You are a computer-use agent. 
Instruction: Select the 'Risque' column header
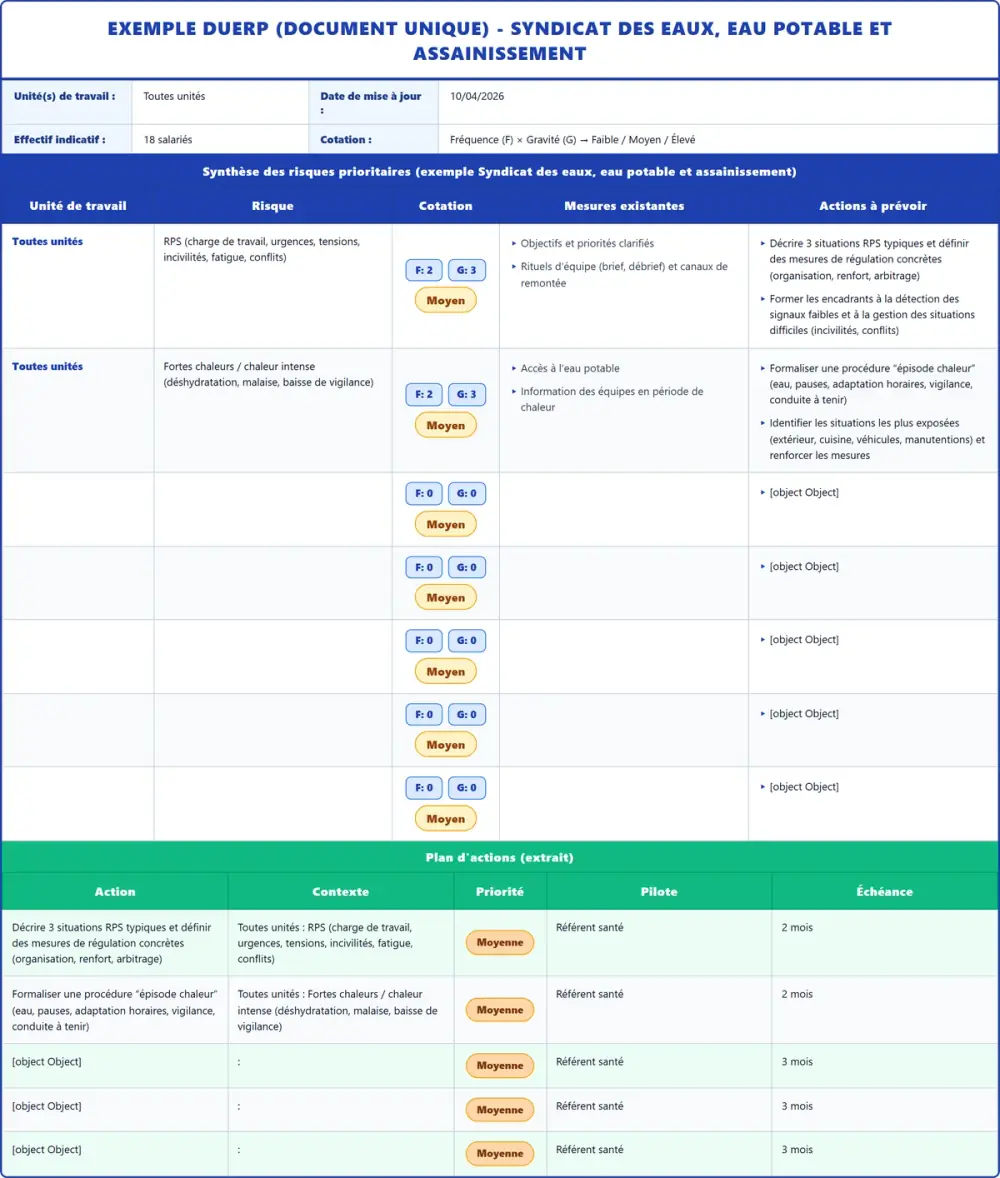pyautogui.click(x=273, y=206)
